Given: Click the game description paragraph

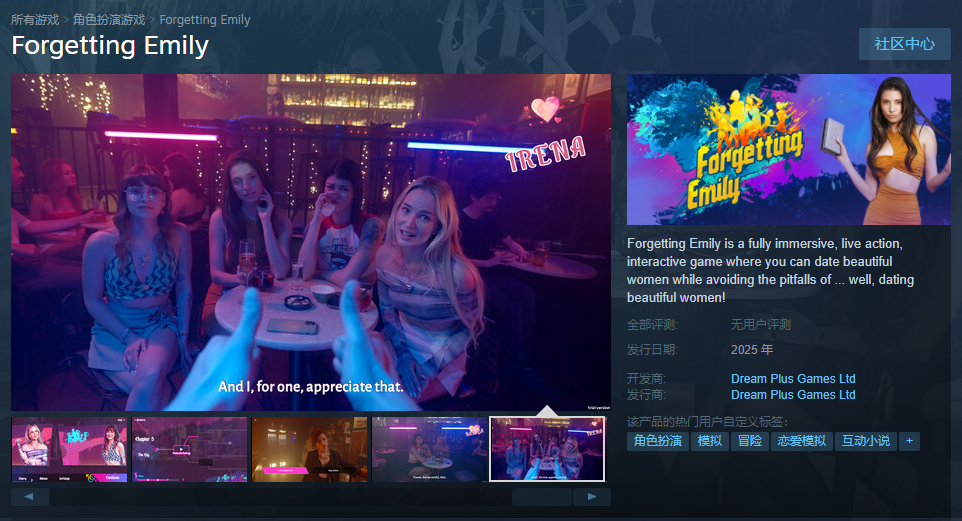Looking at the screenshot, I should [x=771, y=271].
